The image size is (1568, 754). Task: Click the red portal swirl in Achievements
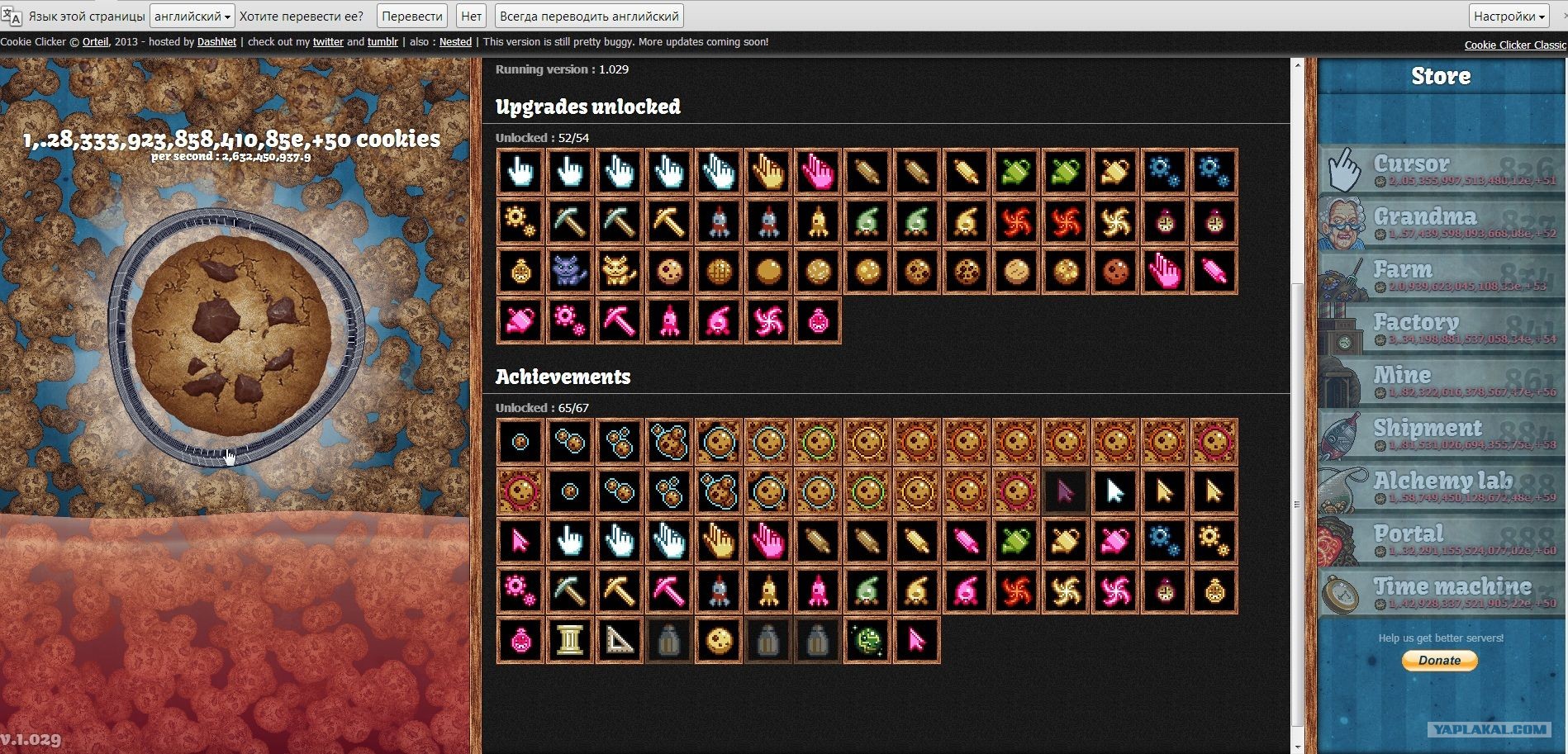1016,590
